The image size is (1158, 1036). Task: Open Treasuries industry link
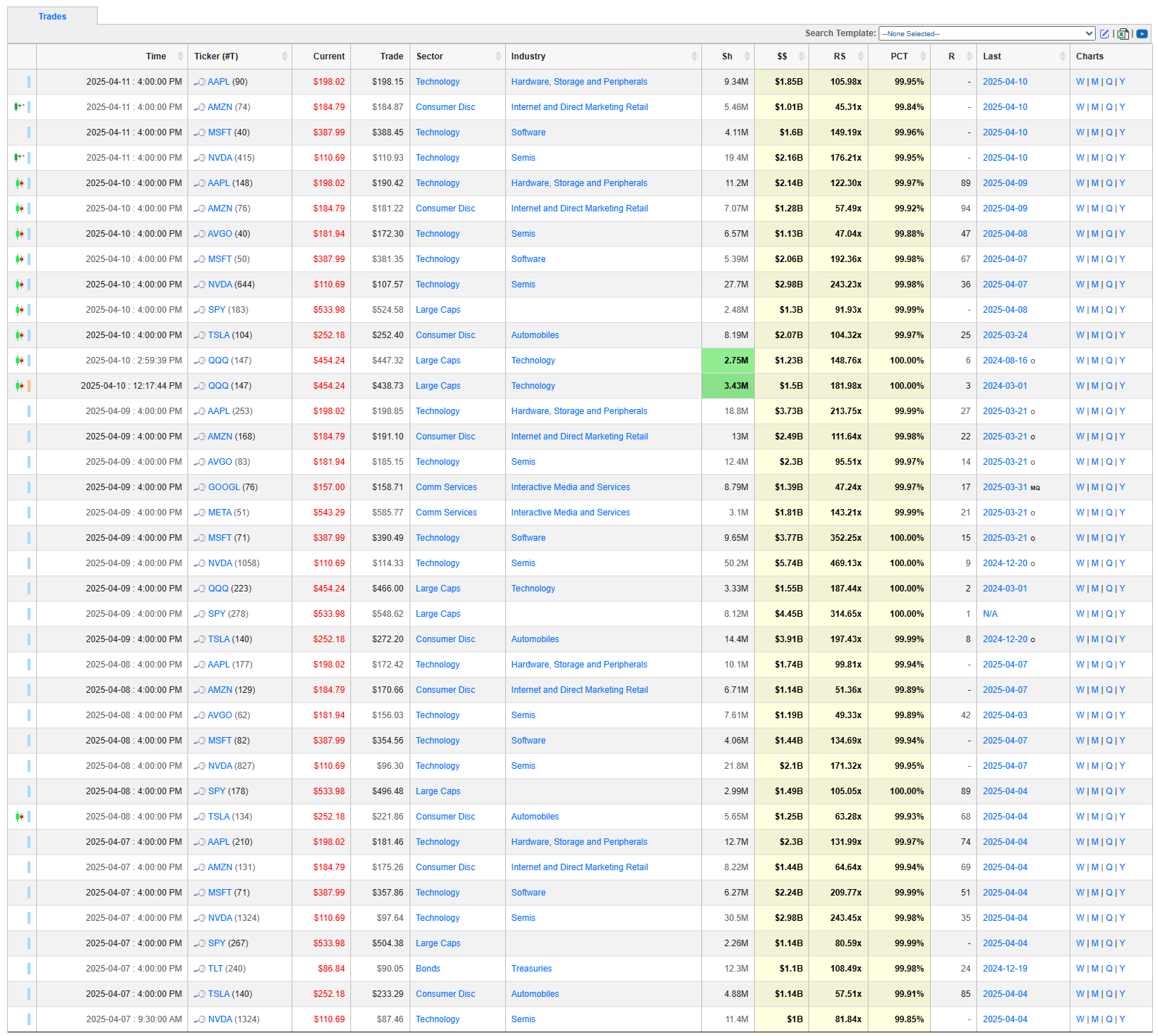click(531, 969)
